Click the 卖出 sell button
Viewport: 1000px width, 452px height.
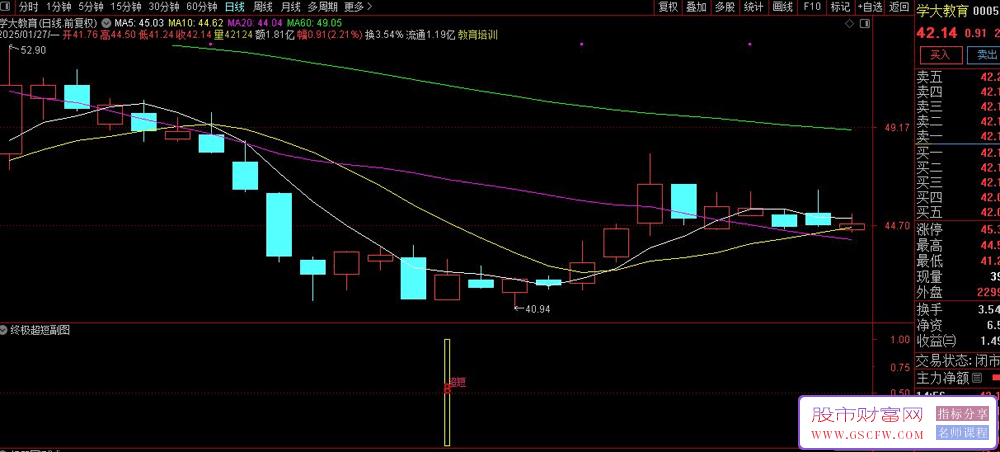pos(983,55)
